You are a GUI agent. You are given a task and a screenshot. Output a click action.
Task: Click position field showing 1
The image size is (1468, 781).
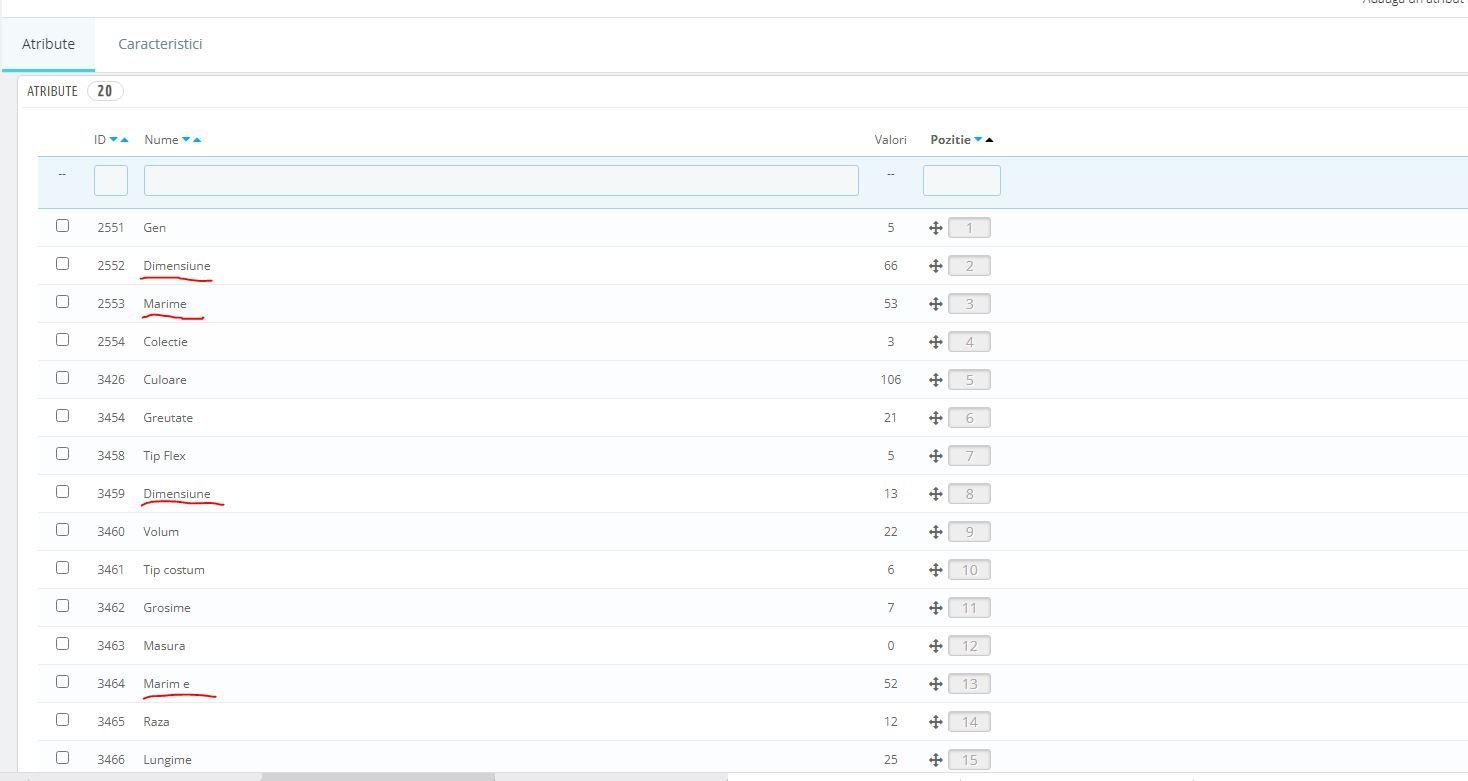tap(969, 228)
